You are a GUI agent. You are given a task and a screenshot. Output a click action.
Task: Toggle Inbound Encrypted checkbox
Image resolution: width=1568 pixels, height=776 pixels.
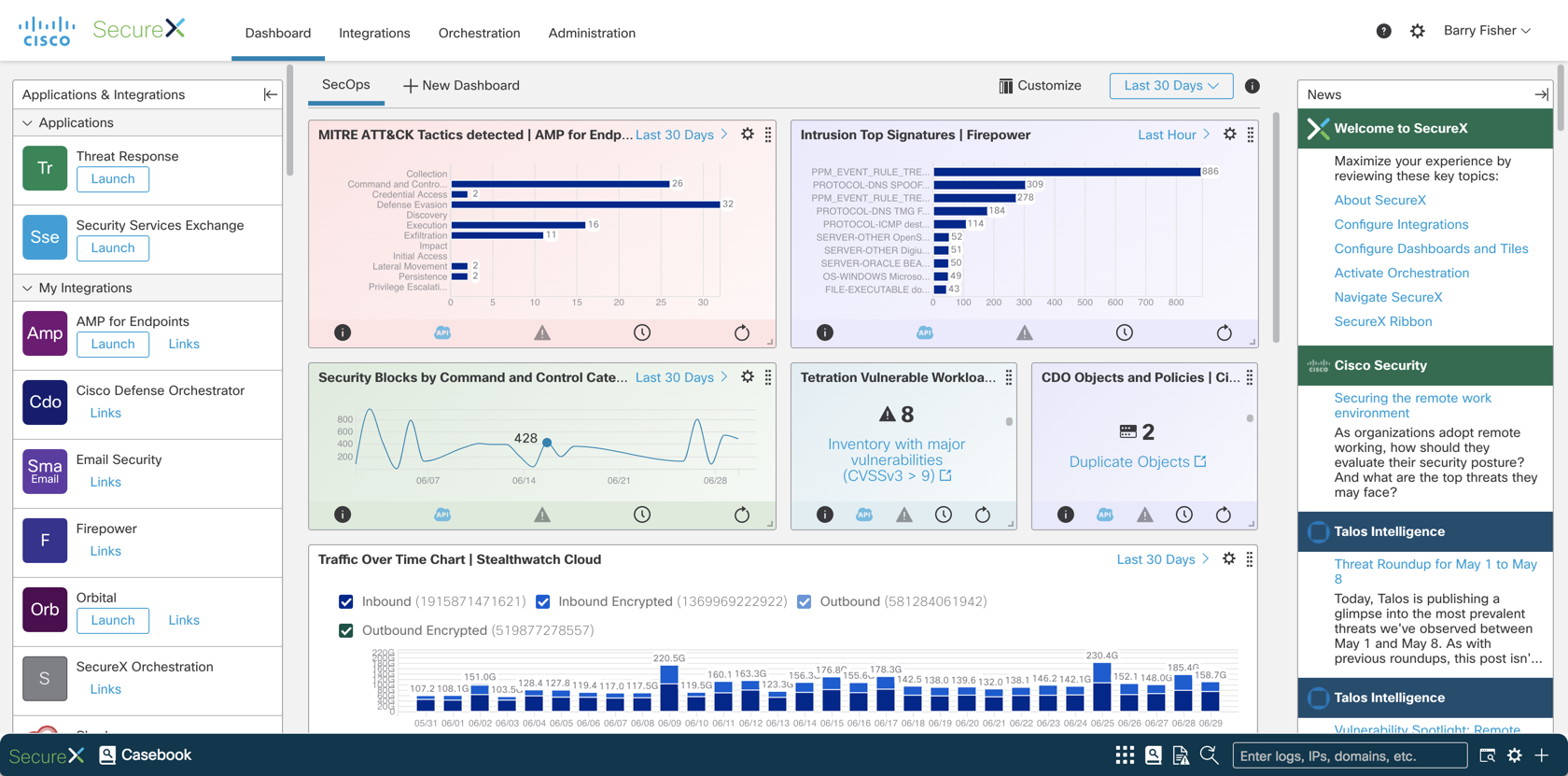pyautogui.click(x=542, y=601)
